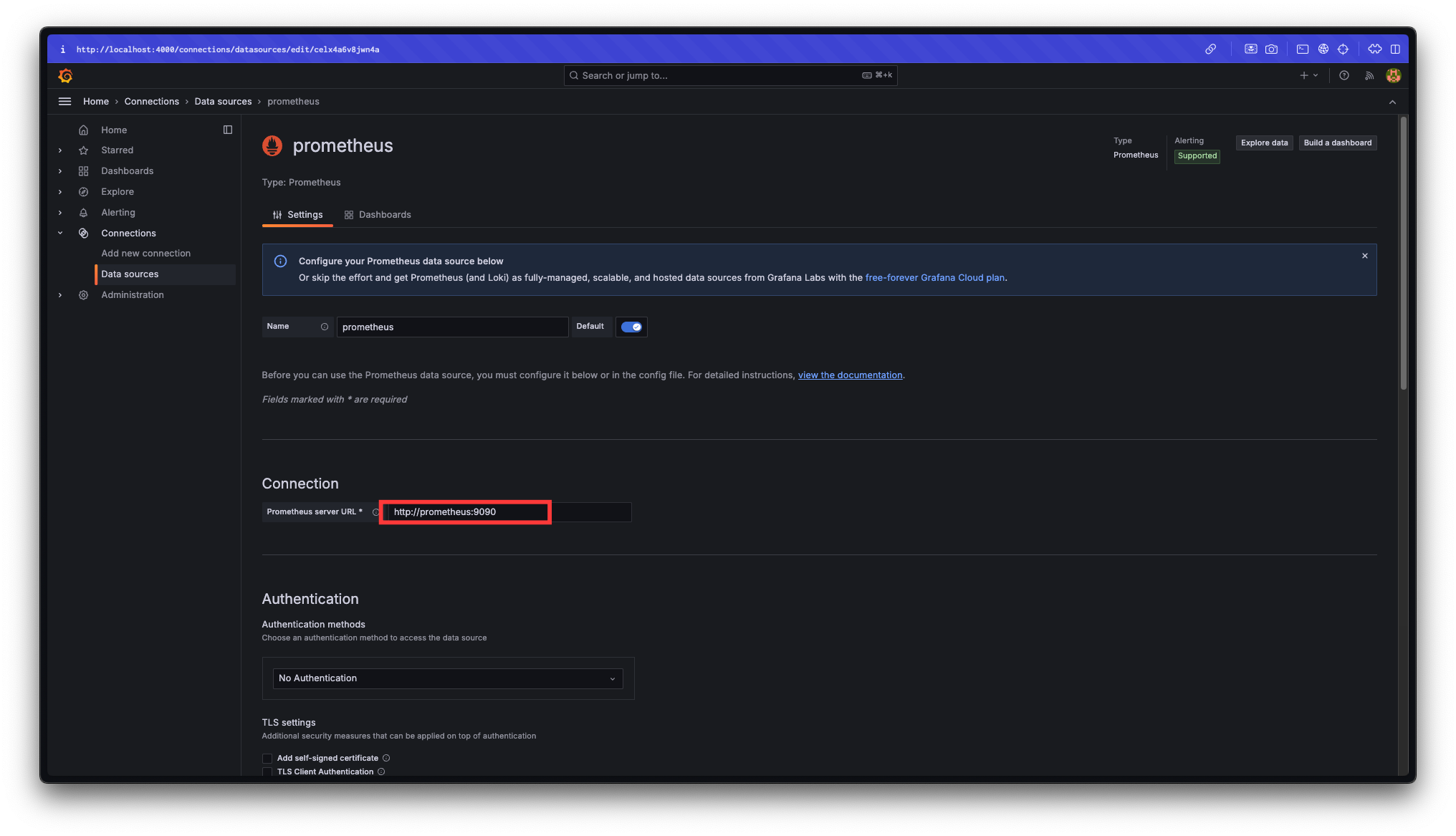Collapse the Connections sidebar section
1456x836 pixels.
60,233
